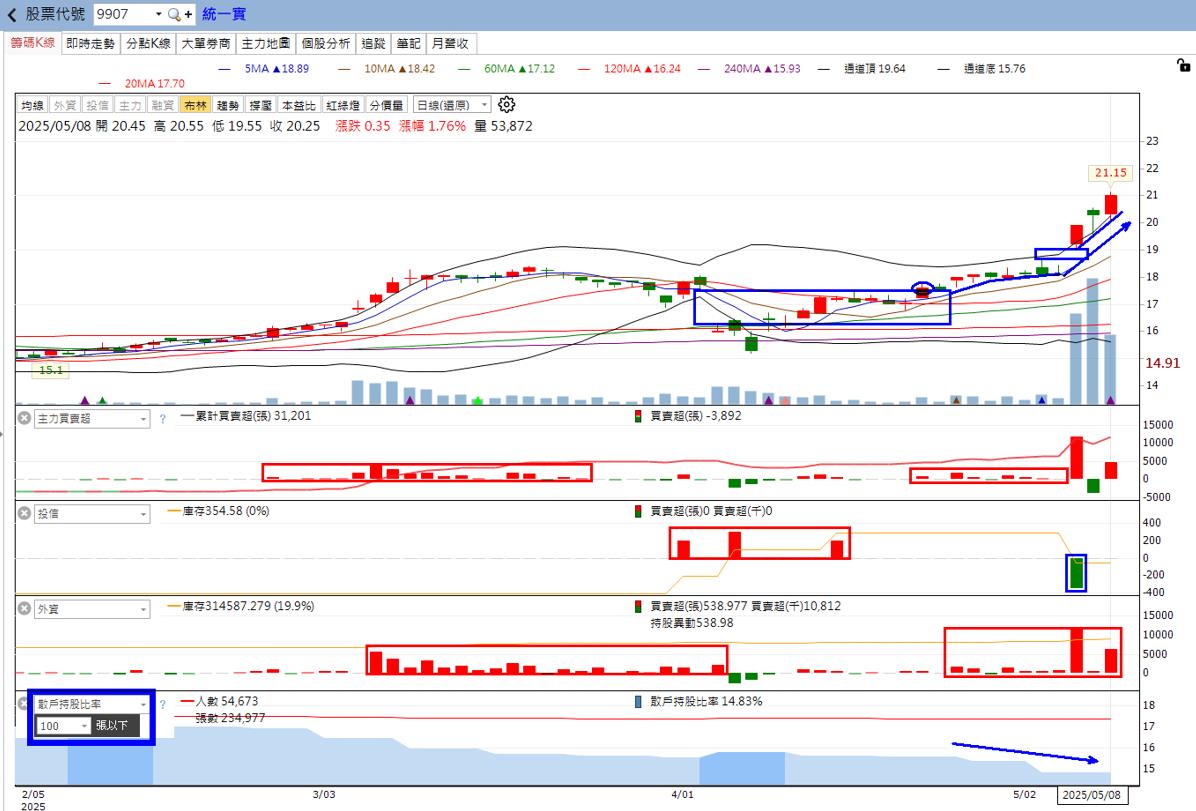Open the 外資 indicator dropdown
Image resolution: width=1196 pixels, height=811 pixels.
[x=92, y=609]
